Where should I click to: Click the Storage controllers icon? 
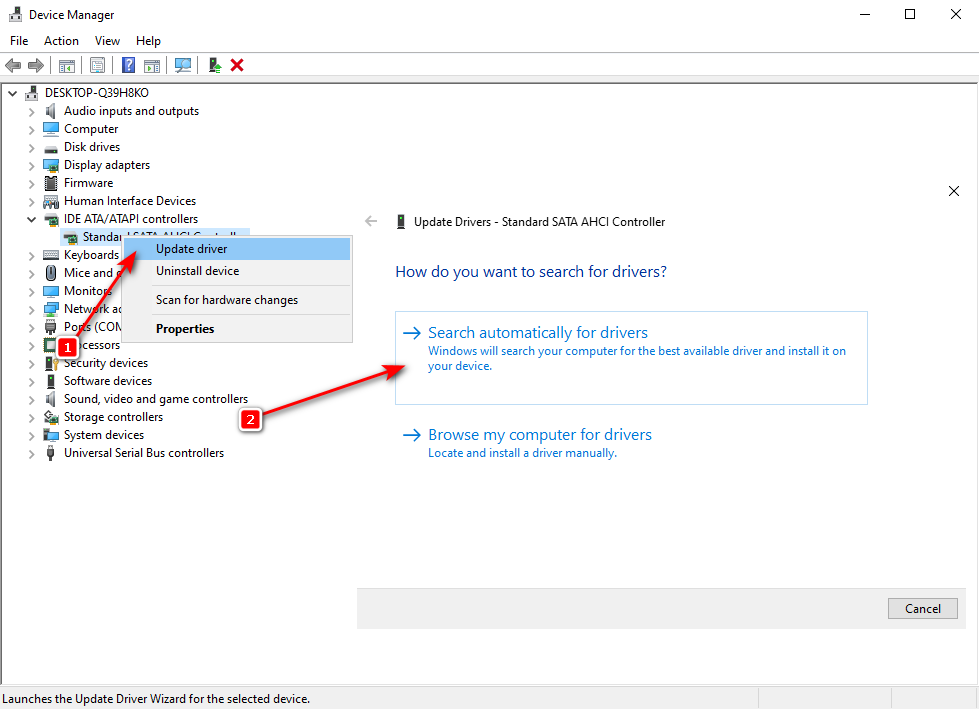pos(51,417)
